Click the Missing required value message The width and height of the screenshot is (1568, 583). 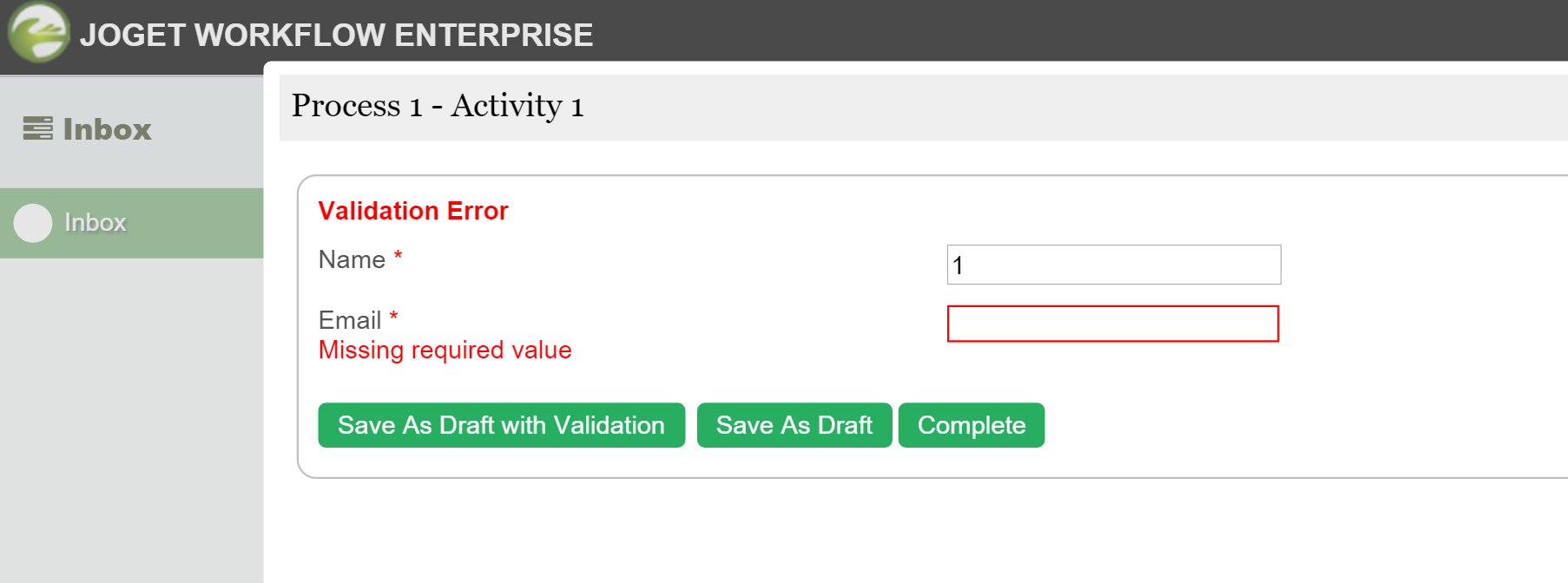[445, 350]
